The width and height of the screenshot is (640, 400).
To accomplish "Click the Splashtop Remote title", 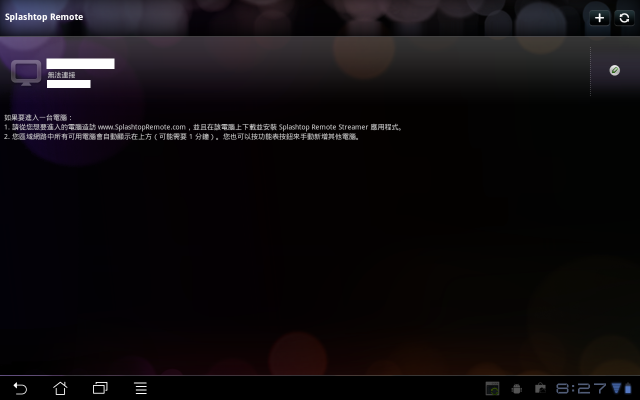I will (44, 17).
